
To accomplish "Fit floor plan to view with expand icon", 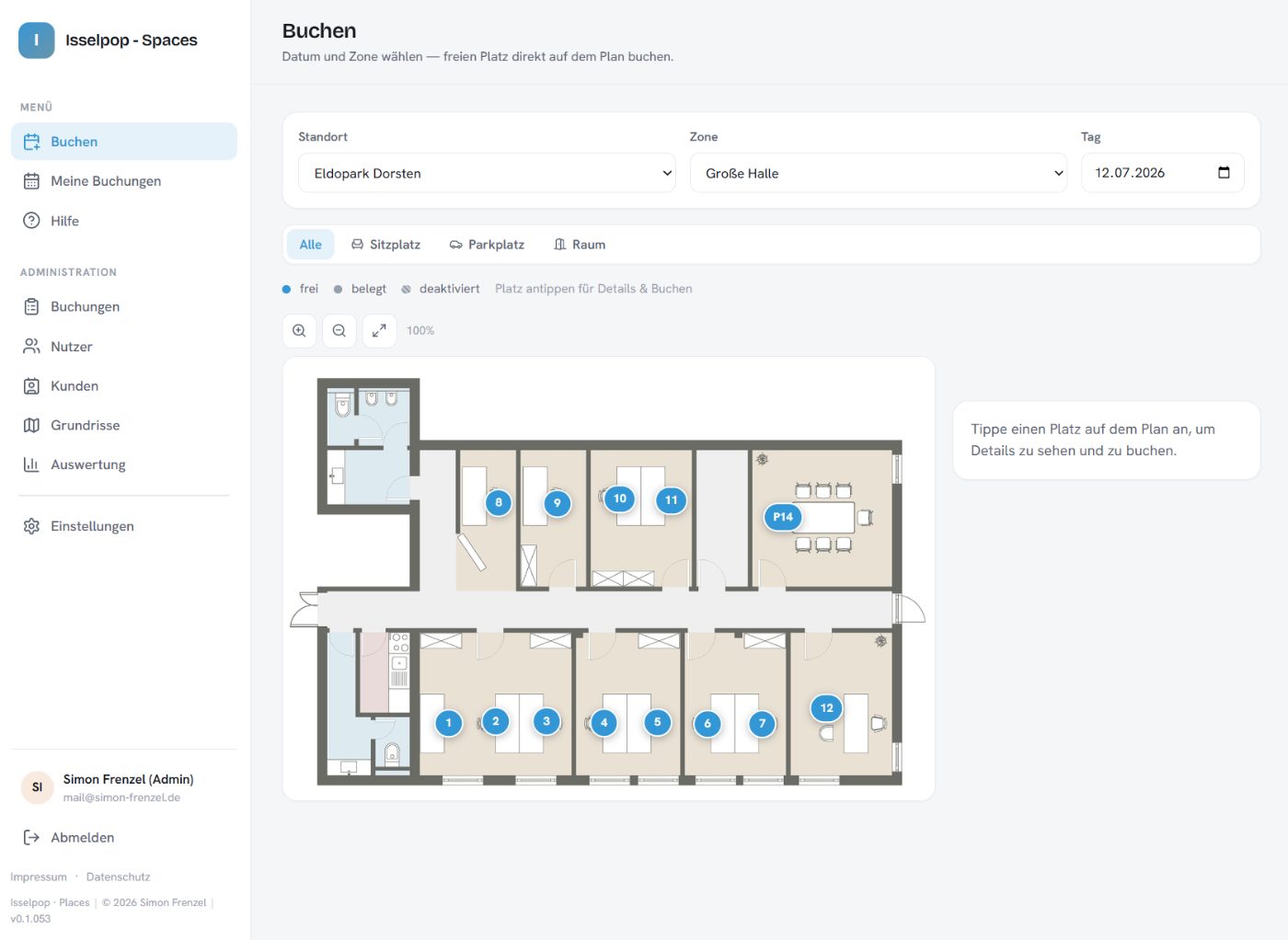I will (379, 331).
